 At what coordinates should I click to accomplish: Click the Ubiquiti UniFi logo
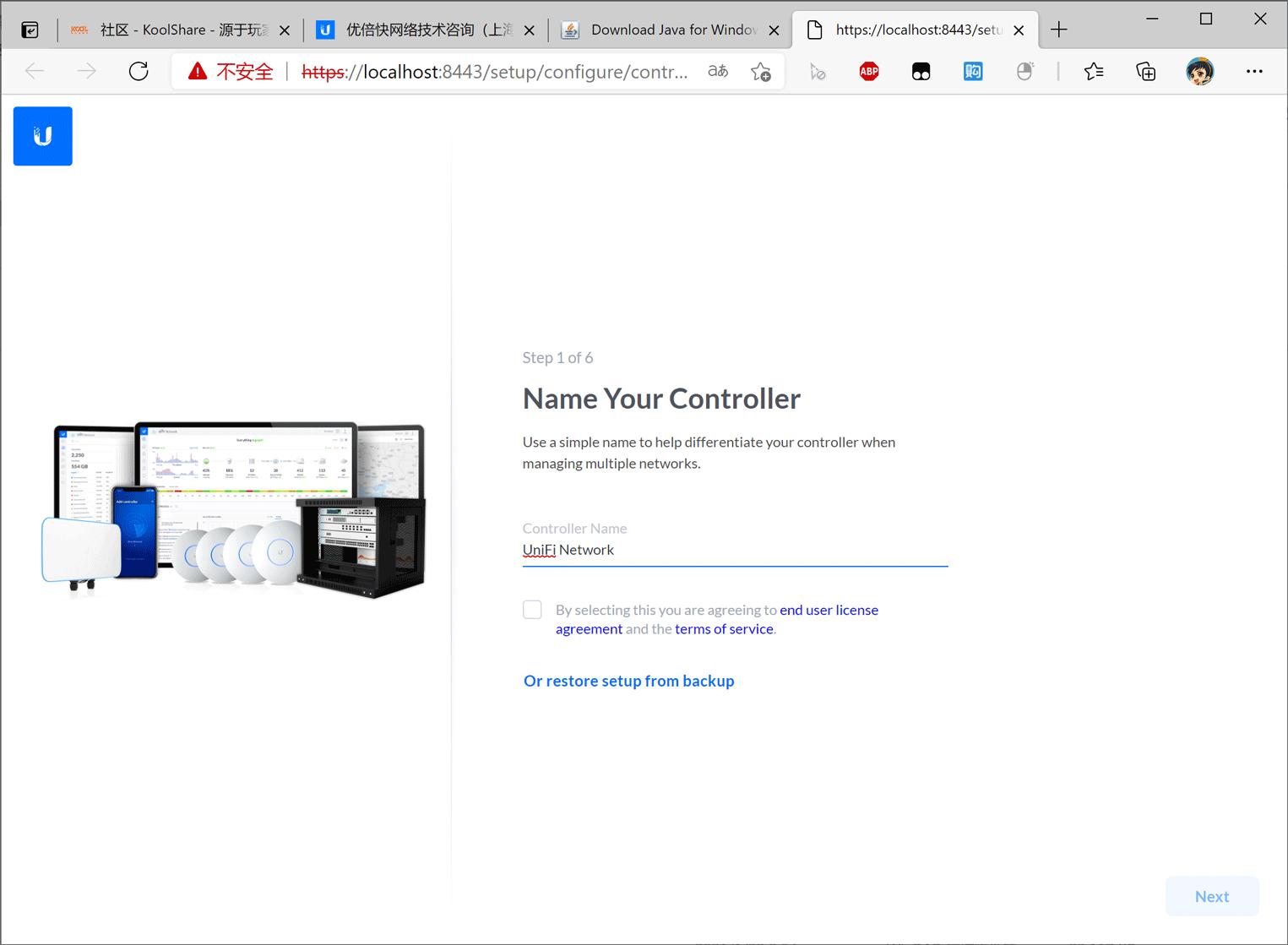42,136
